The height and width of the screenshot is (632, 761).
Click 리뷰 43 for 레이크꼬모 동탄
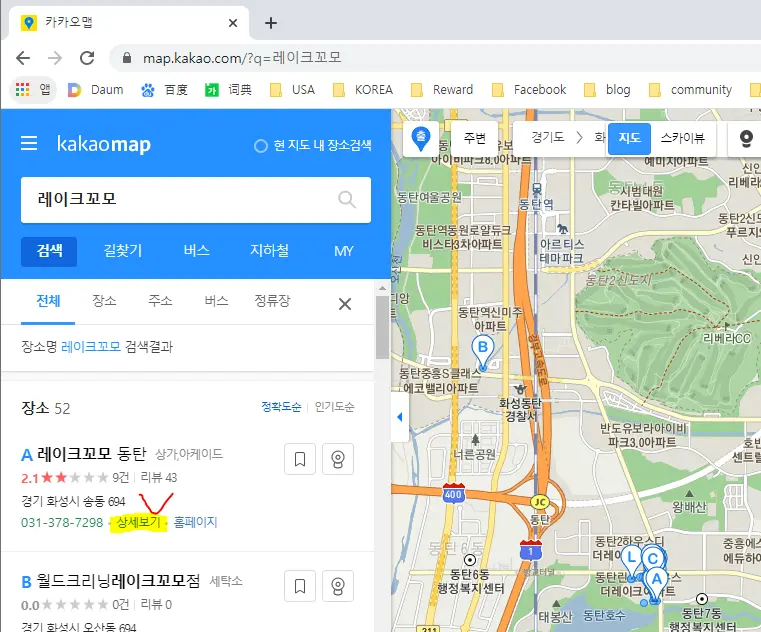(x=159, y=478)
